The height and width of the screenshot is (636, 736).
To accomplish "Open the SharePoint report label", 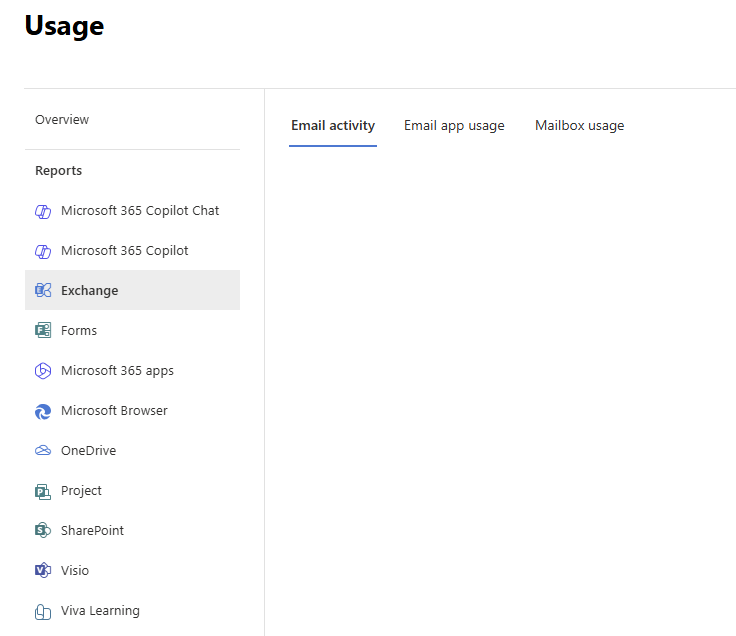I will (x=92, y=530).
